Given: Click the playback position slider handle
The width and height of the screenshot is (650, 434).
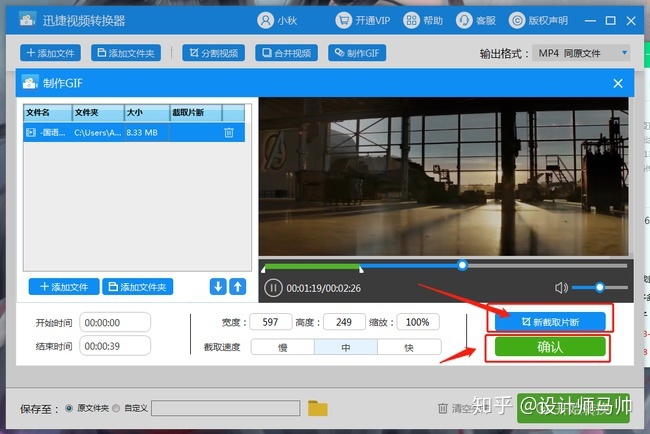Looking at the screenshot, I should coord(462,265).
